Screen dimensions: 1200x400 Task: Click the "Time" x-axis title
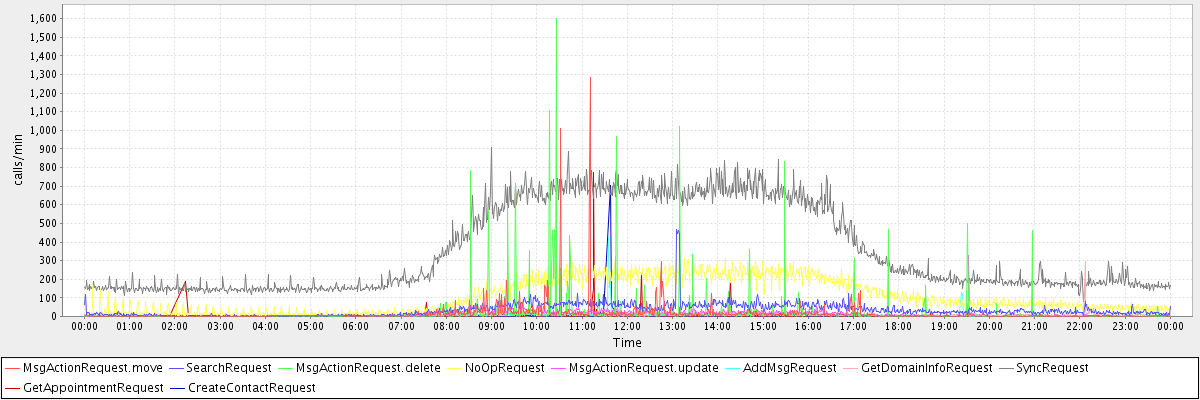[627, 342]
